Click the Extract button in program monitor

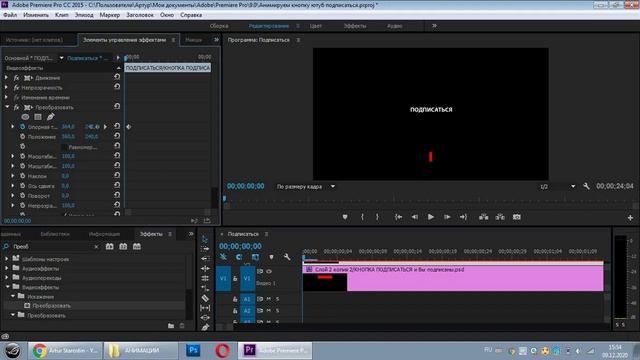click(500, 217)
